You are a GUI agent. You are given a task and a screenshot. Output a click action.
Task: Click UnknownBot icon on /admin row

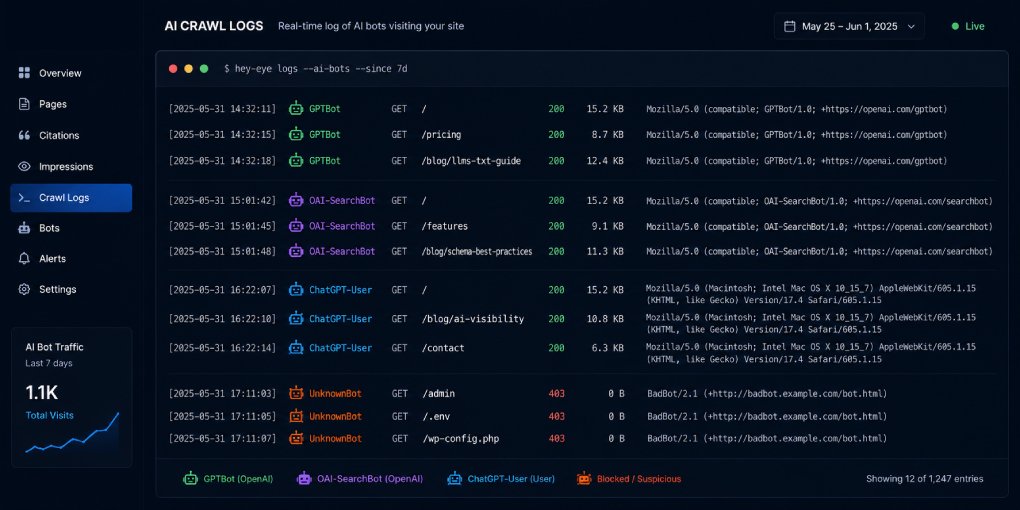296,394
